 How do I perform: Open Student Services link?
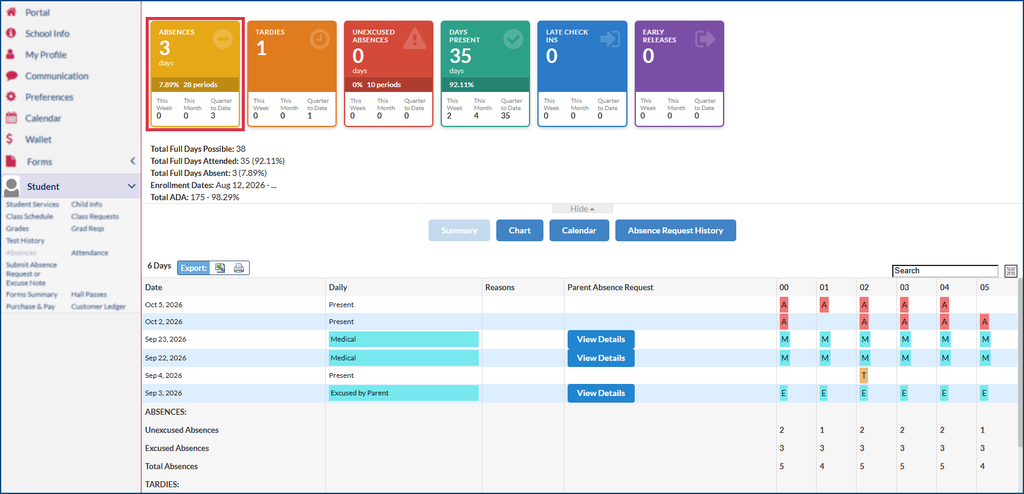point(33,205)
